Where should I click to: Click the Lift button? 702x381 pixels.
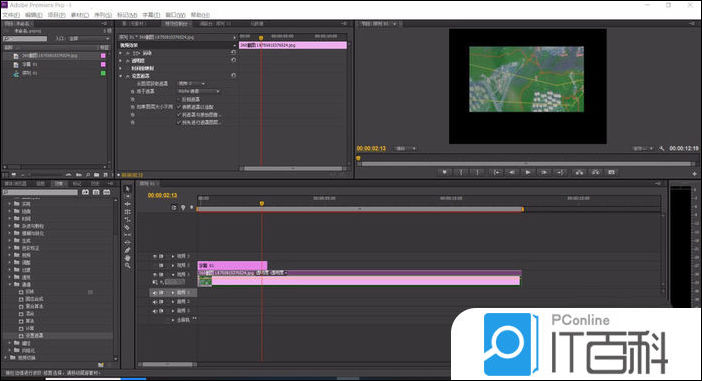[x=579, y=172]
